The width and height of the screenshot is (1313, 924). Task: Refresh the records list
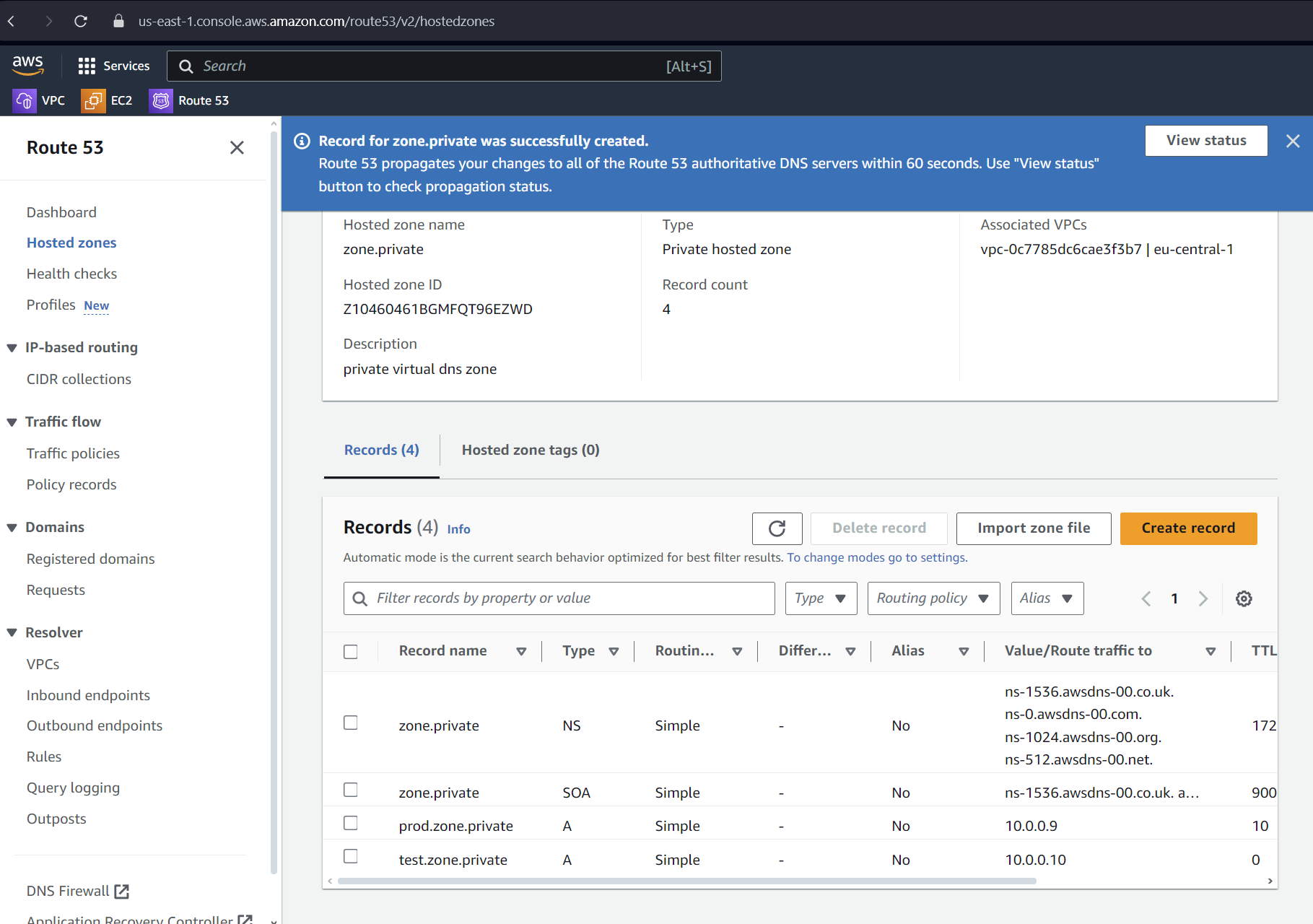(x=777, y=528)
